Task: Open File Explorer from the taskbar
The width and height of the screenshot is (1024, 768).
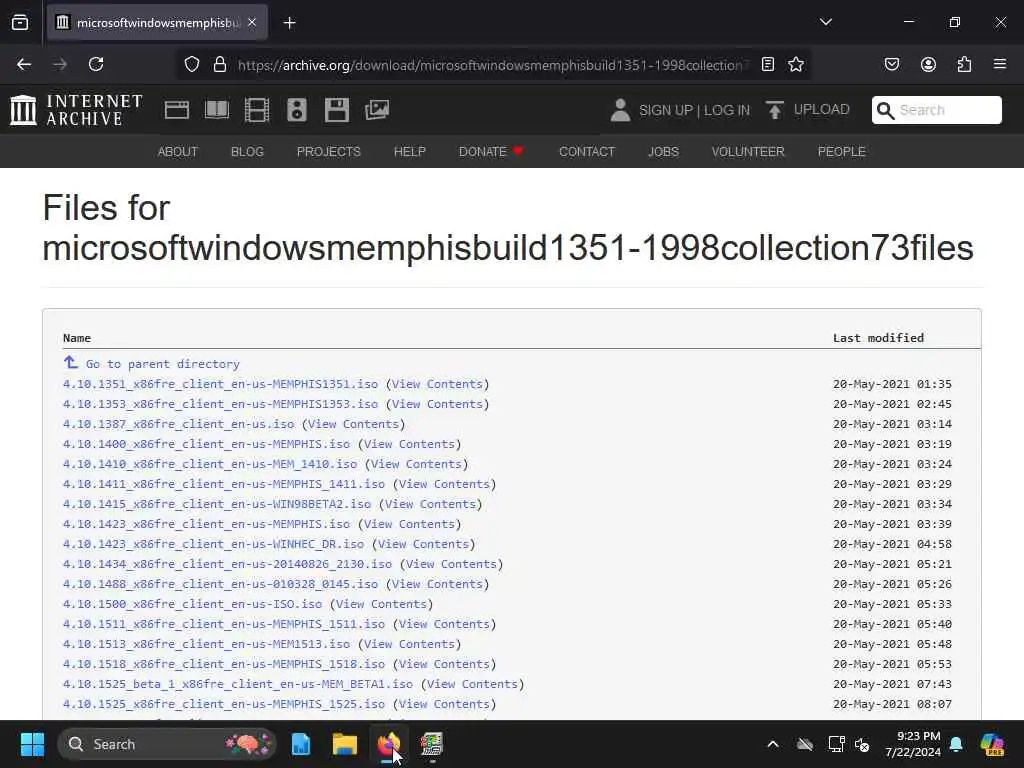Action: coord(345,744)
